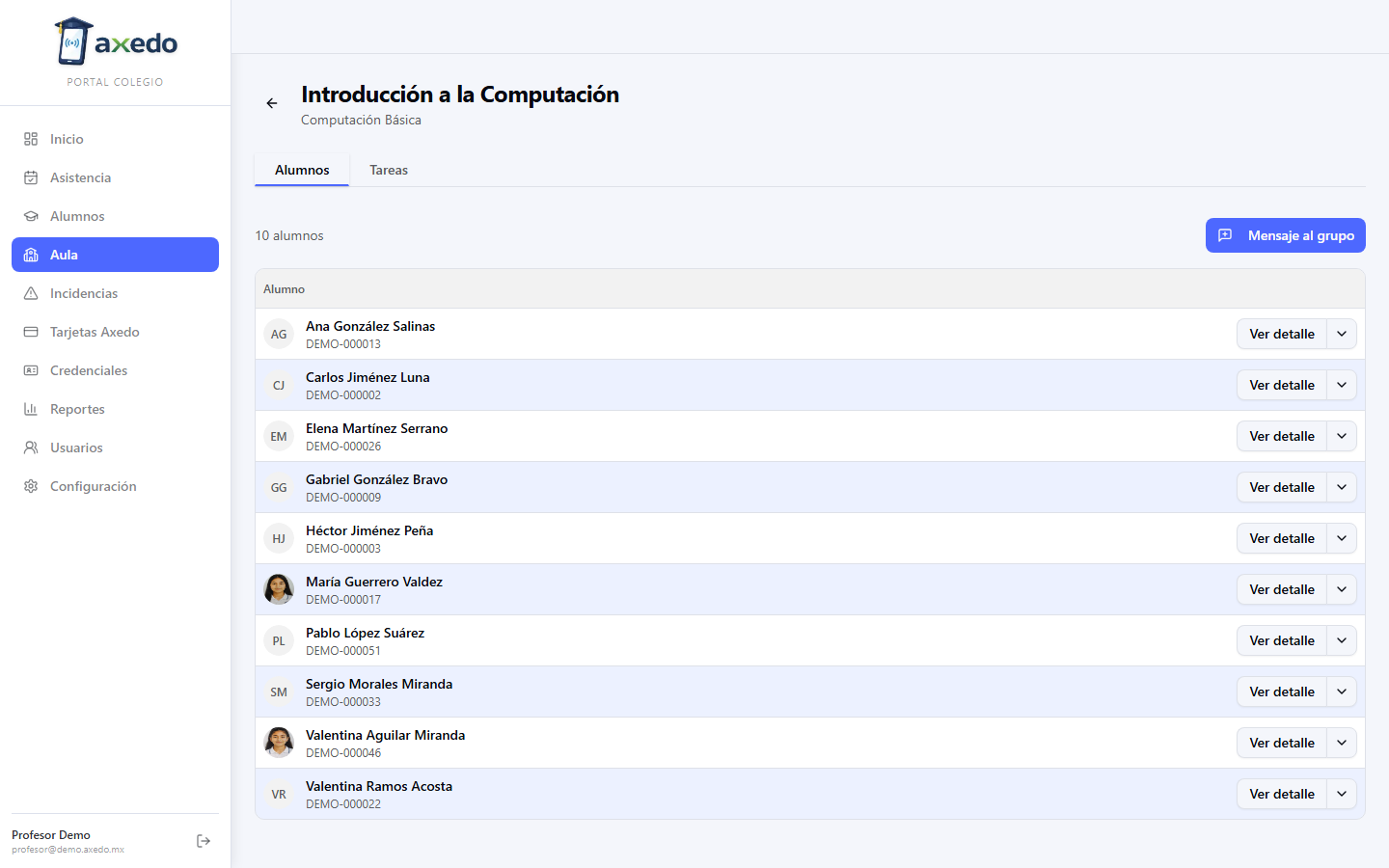Expand chevron for Elena Martínez Serrano

click(1342, 436)
